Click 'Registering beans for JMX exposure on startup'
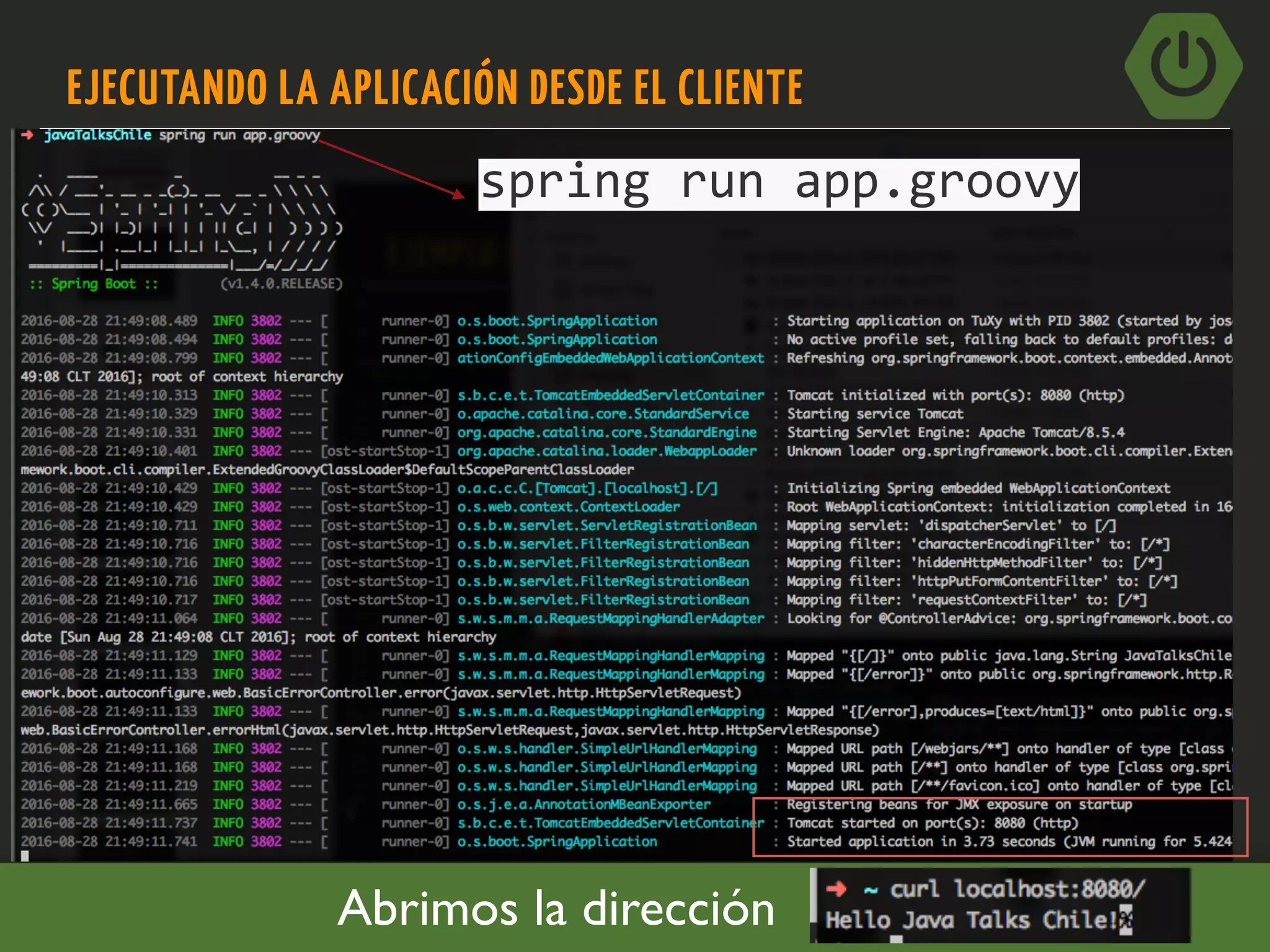Screen dimensions: 1270x952 pyautogui.click(x=959, y=804)
